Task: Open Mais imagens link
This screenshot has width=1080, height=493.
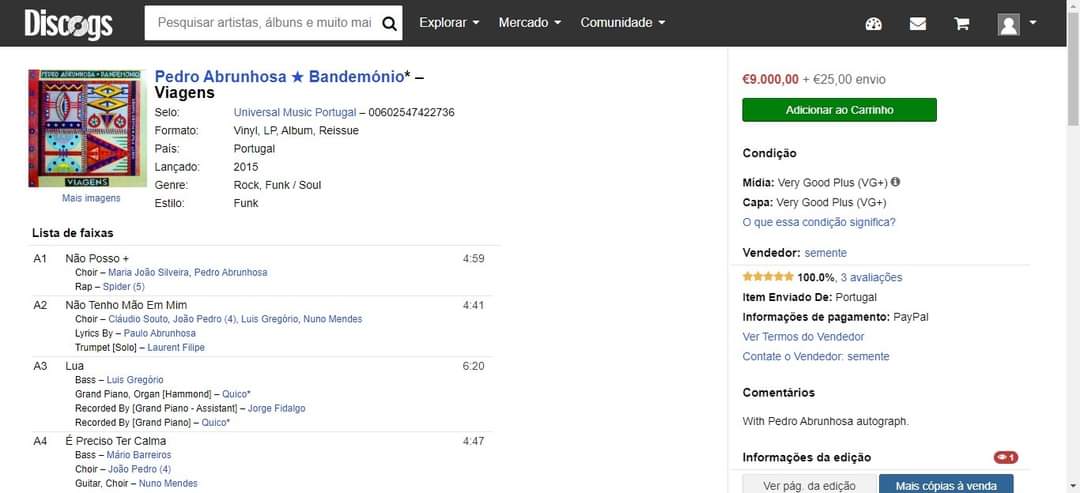Action: [91, 198]
